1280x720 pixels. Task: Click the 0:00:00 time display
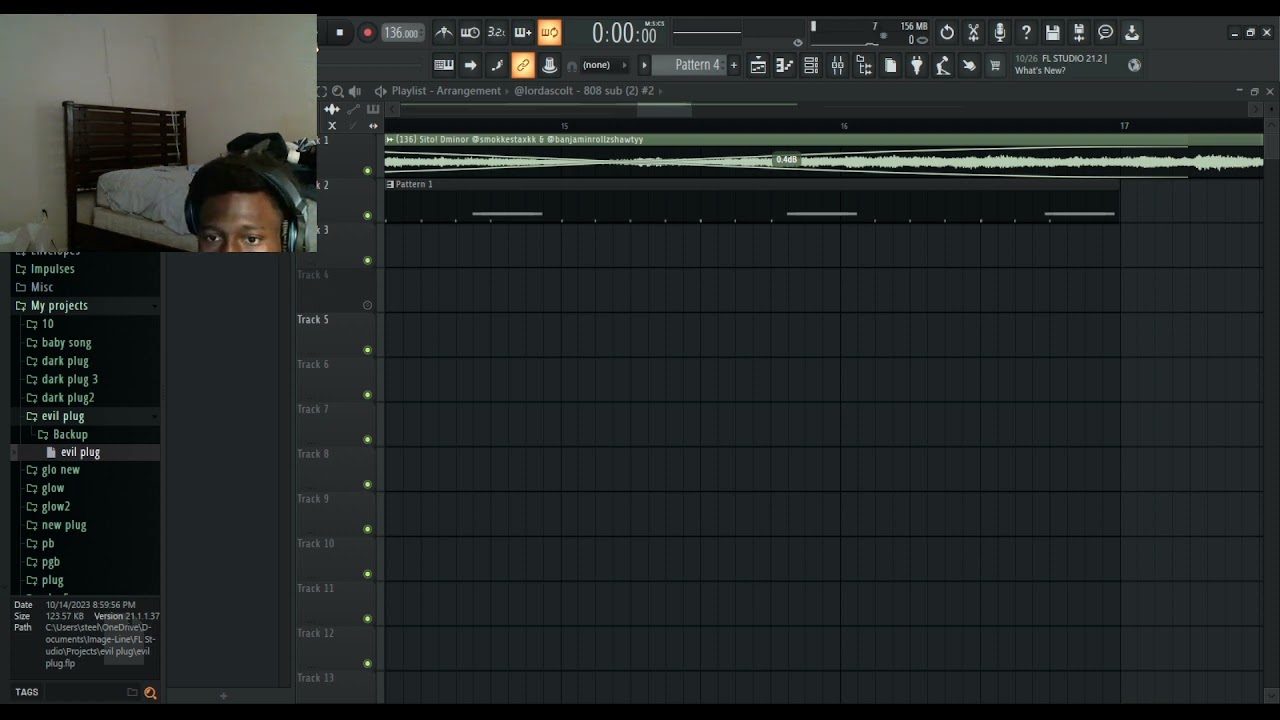pyautogui.click(x=624, y=34)
